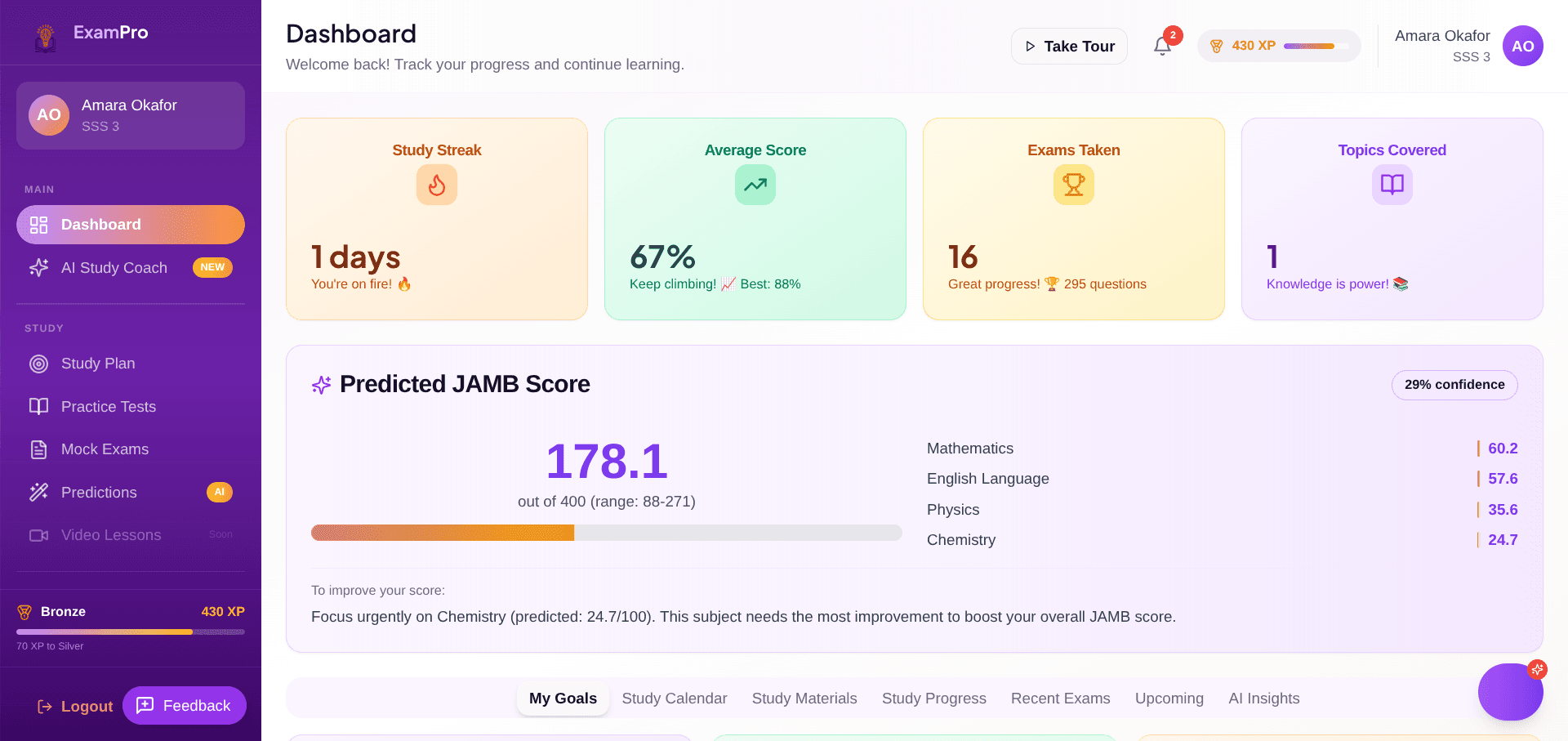The width and height of the screenshot is (1568, 741).
Task: Select the My Goals tab
Action: click(563, 698)
